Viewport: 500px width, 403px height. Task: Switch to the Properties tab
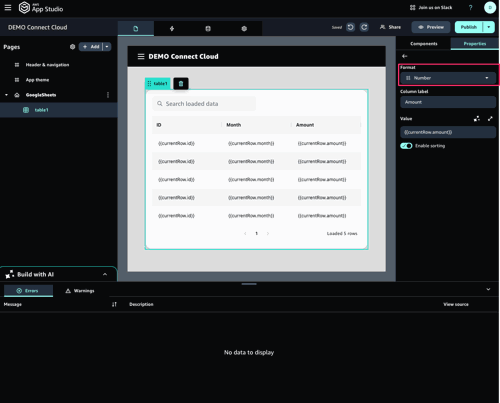(475, 44)
